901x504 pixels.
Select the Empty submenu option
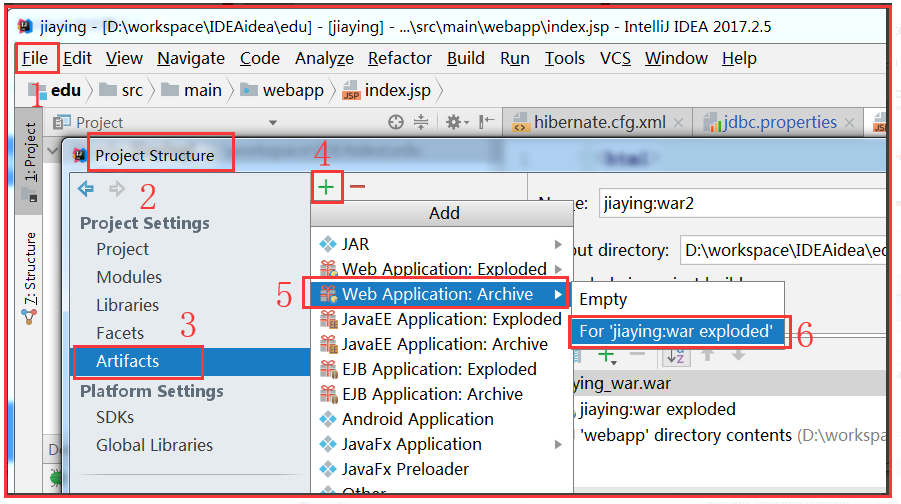(x=677, y=299)
